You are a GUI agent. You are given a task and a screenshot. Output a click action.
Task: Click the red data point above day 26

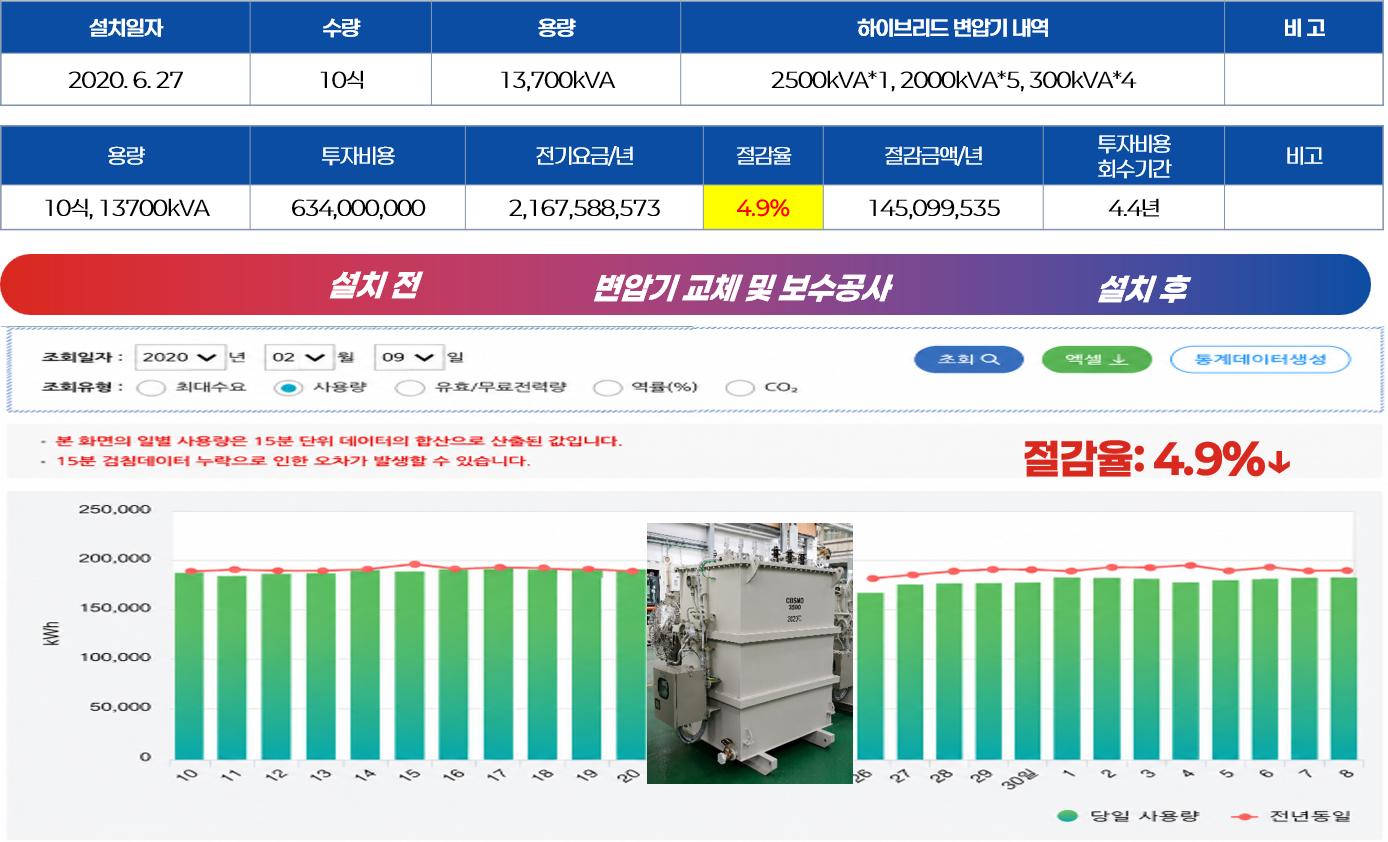pyautogui.click(x=871, y=579)
